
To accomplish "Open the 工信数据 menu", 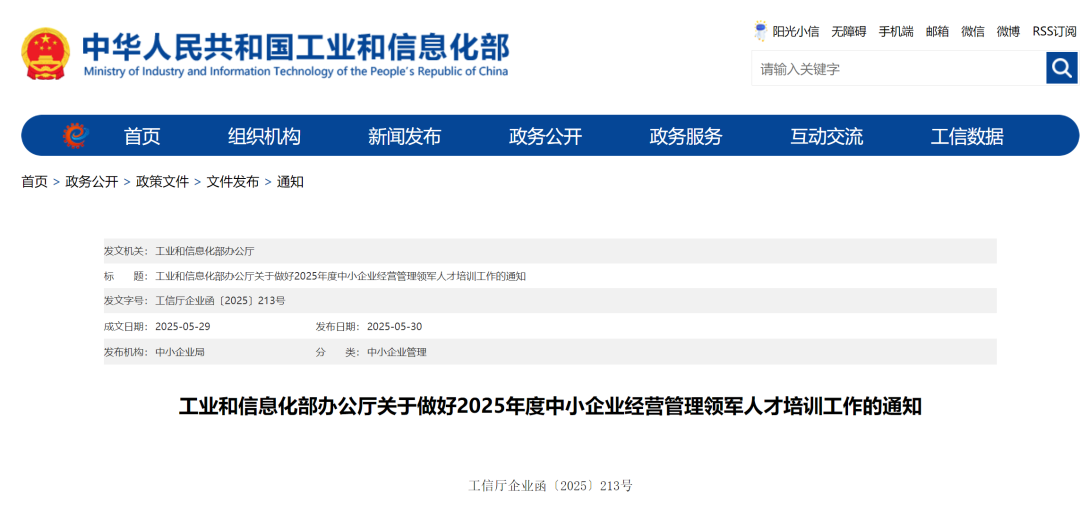I will coord(967,136).
